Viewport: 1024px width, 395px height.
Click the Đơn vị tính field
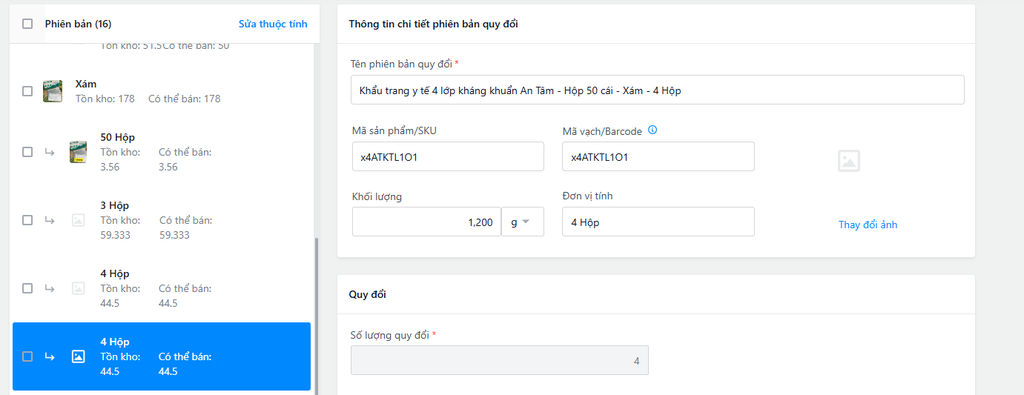tap(658, 222)
